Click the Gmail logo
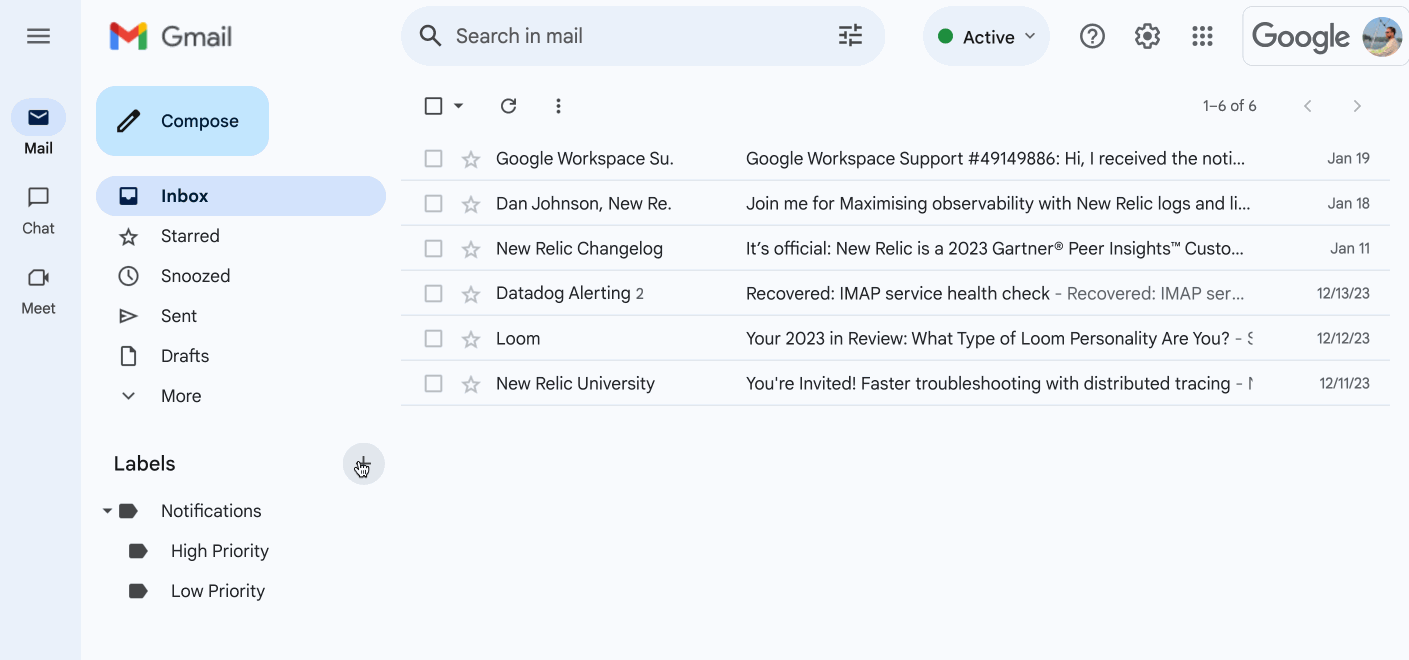This screenshot has height=660, width=1409. point(170,37)
